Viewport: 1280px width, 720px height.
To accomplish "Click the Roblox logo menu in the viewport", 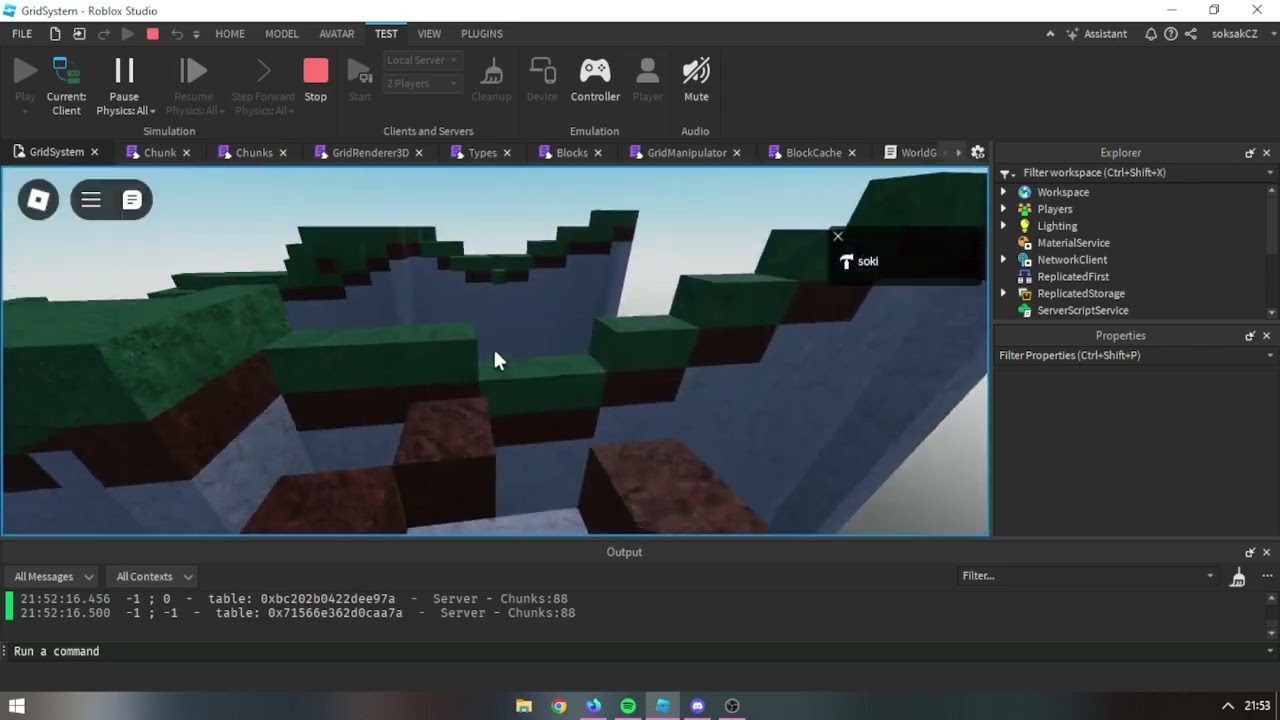I will click(x=38, y=200).
